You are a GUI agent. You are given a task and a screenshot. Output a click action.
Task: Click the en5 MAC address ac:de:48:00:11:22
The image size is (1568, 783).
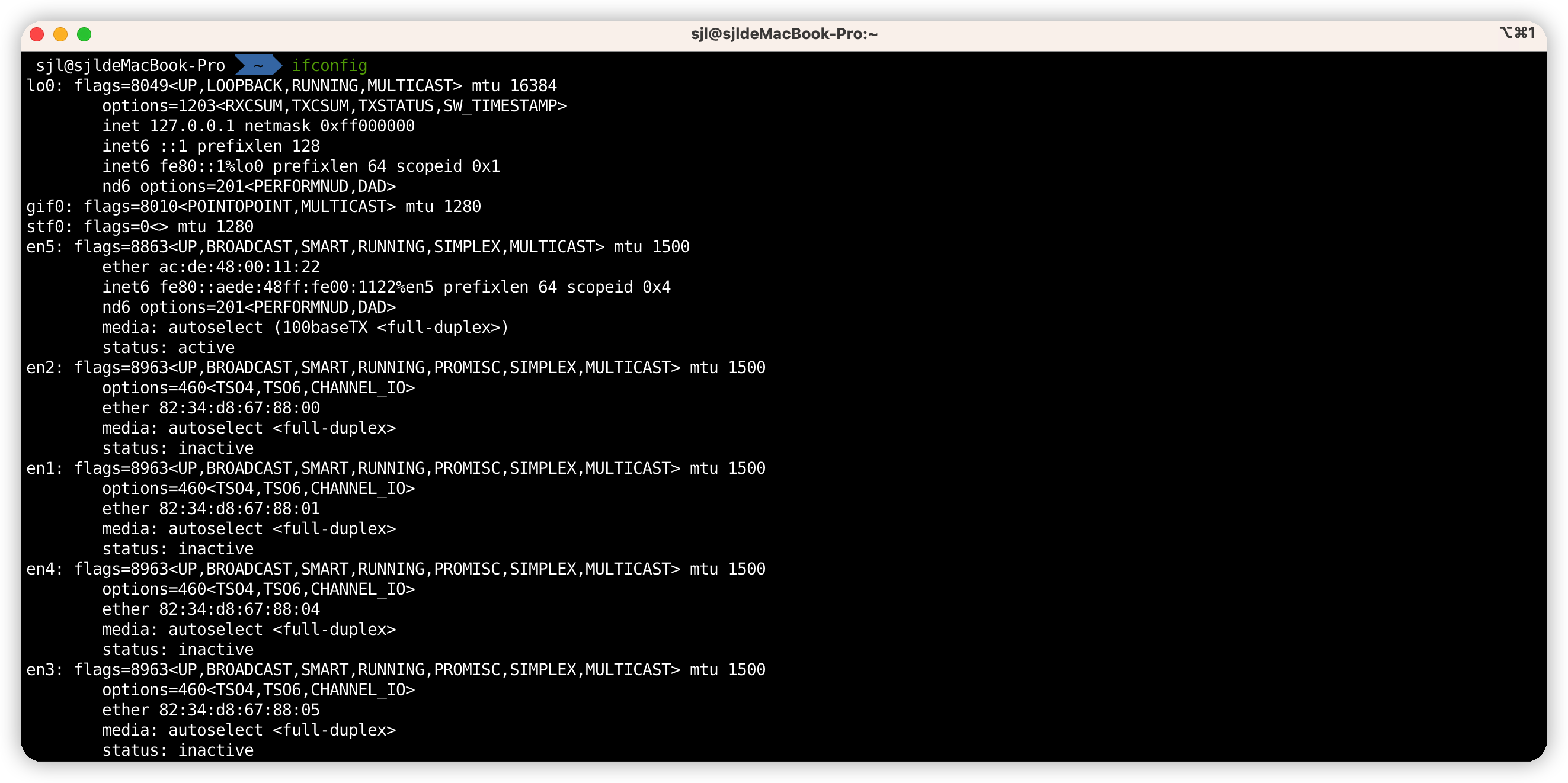pos(239,267)
